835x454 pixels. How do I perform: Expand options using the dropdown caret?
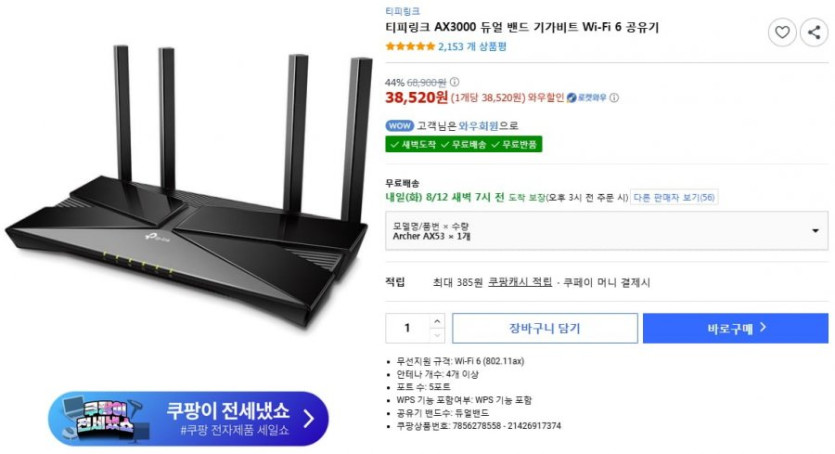815,231
